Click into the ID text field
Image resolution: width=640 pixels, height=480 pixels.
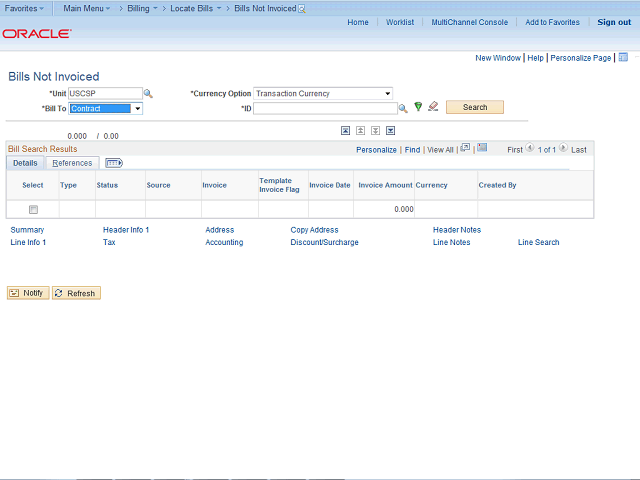pos(324,108)
